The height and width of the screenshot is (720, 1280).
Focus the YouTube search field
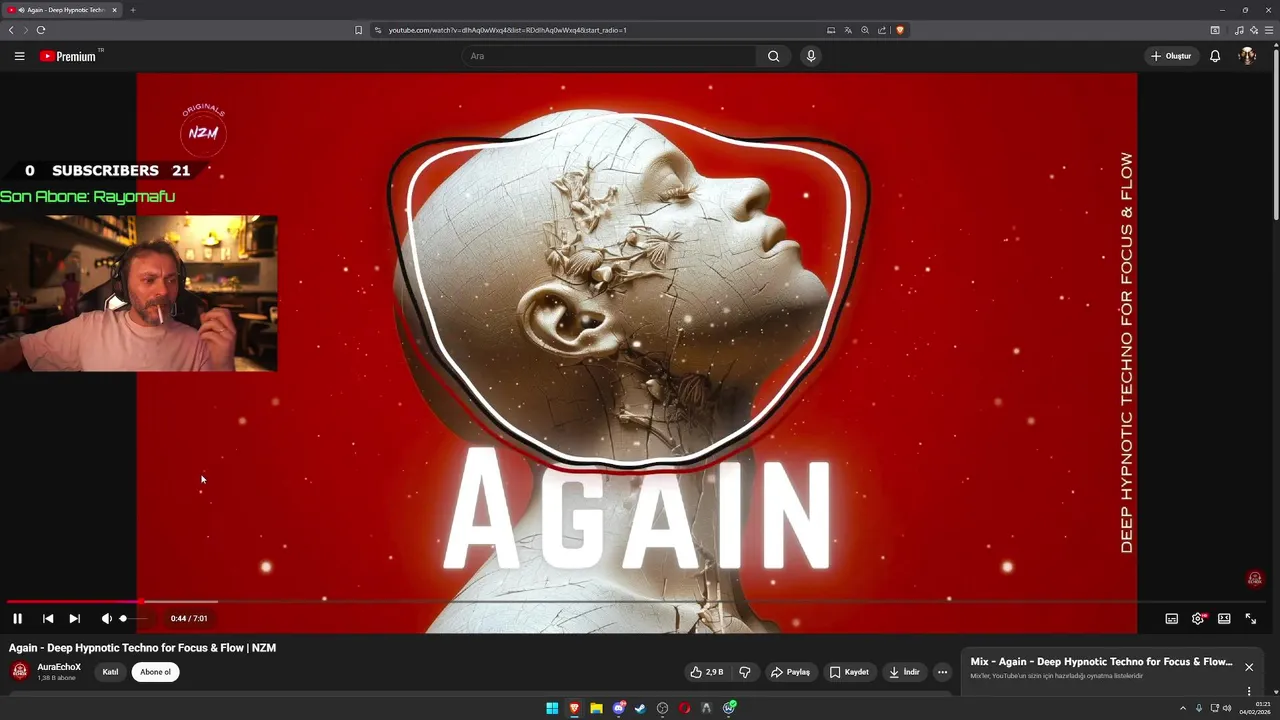[x=610, y=56]
